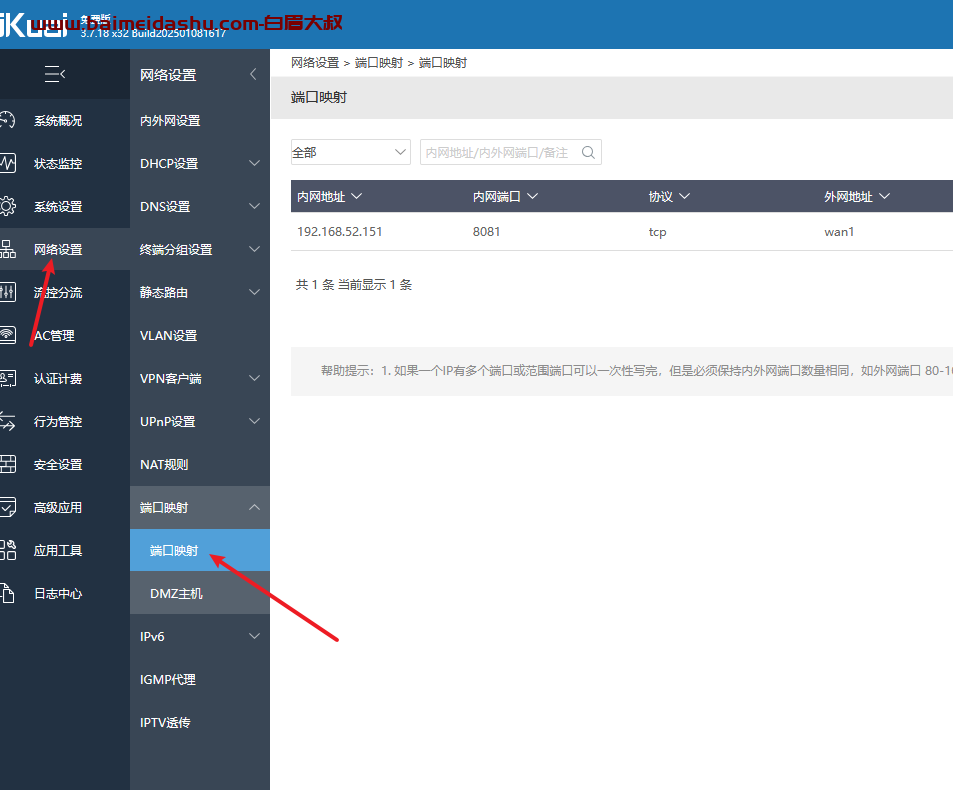Collapse the 网络设置 submenu panel arrow
The width and height of the screenshot is (953, 790).
pos(253,74)
